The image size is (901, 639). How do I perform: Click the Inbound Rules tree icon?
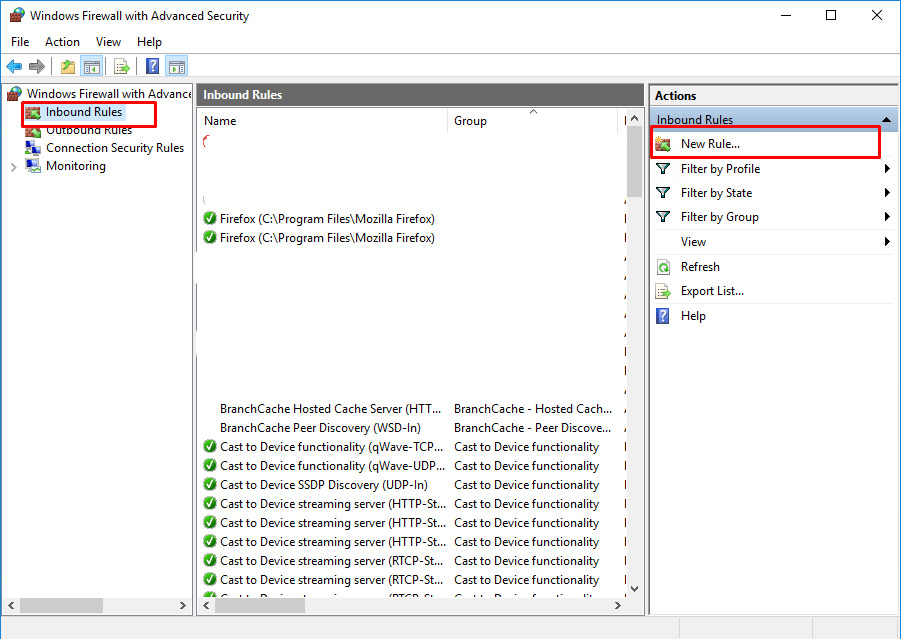point(33,113)
